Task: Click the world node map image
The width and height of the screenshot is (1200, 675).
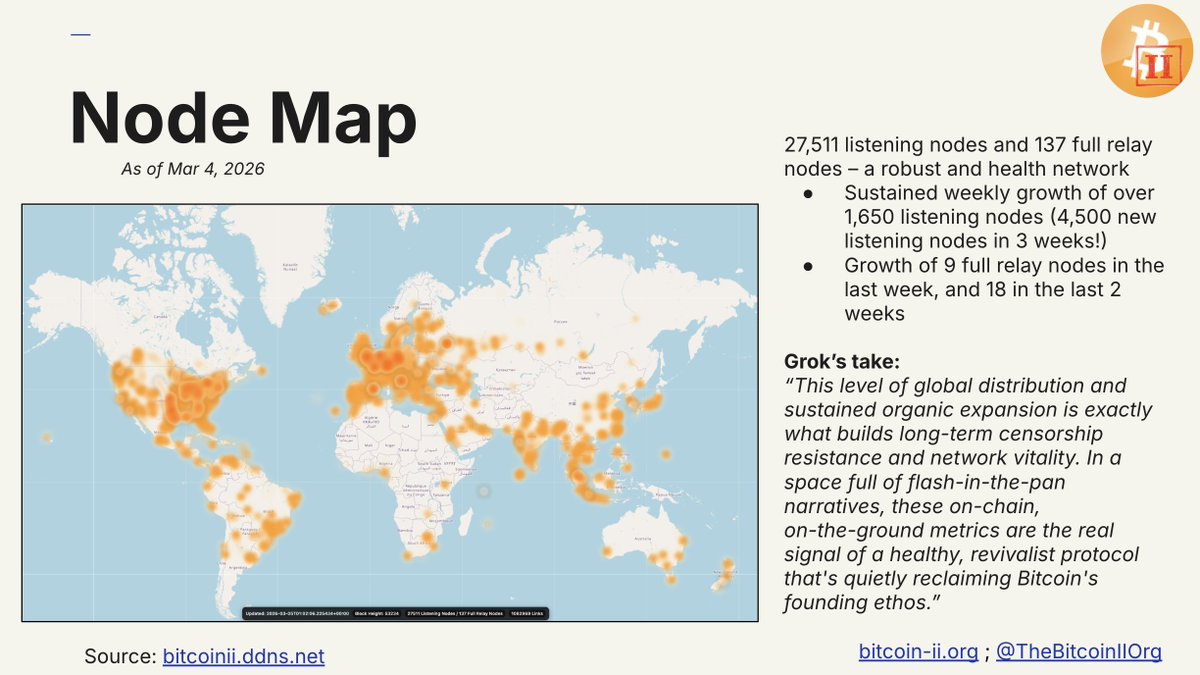Action: pos(390,413)
